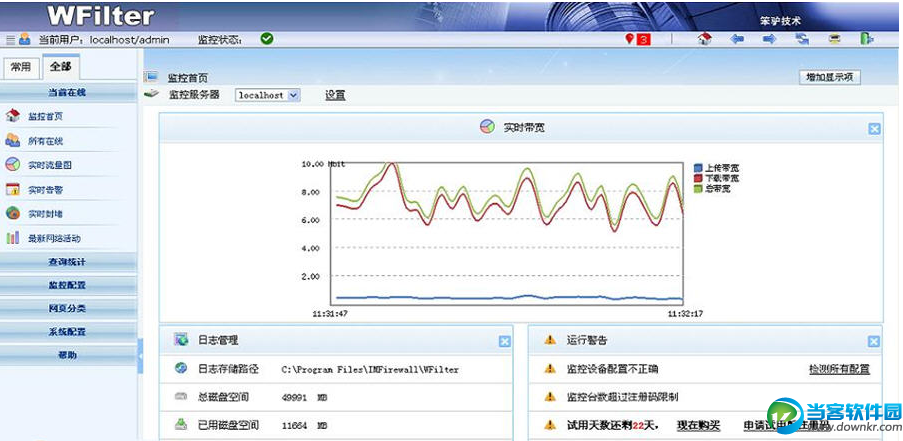The height and width of the screenshot is (441, 903).
Task: Close the 日志管理 panel
Action: coord(504,342)
